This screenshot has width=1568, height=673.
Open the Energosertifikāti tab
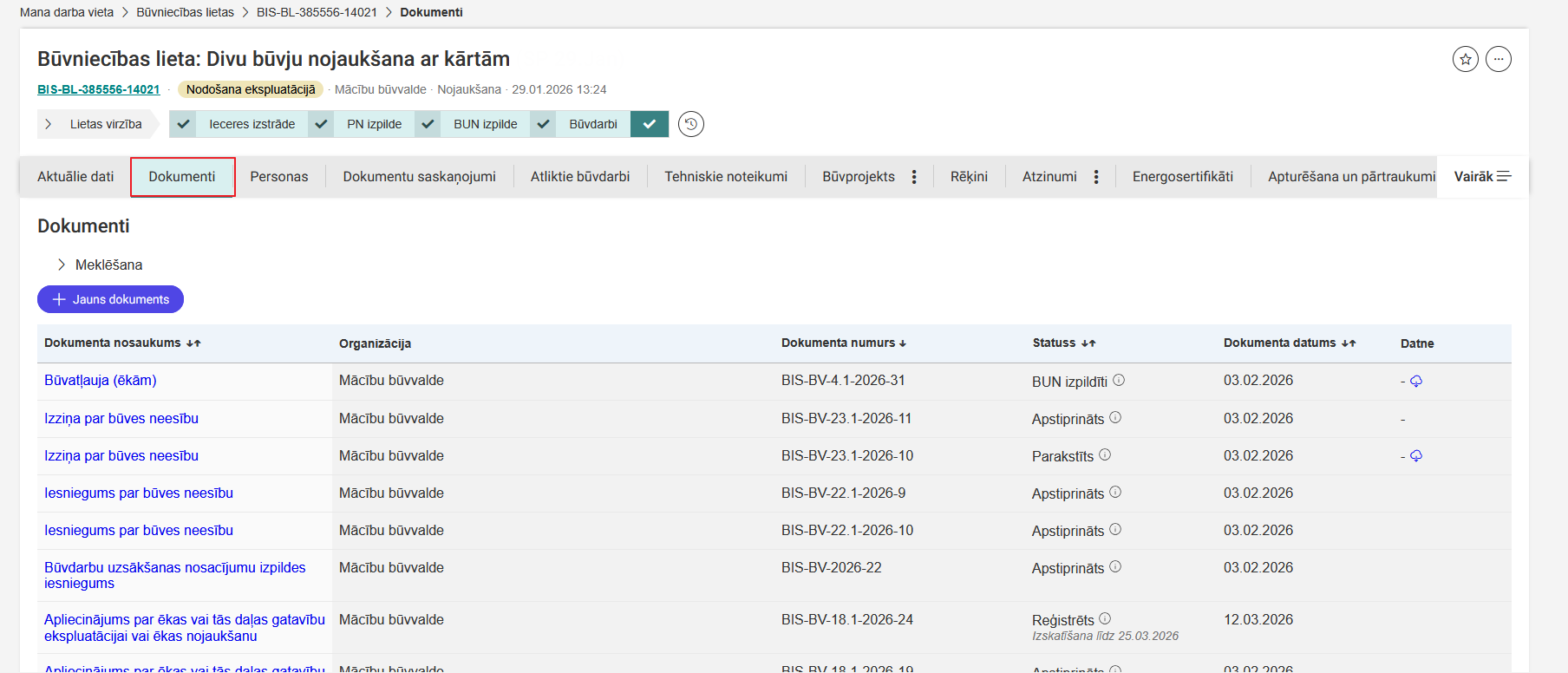(1183, 177)
